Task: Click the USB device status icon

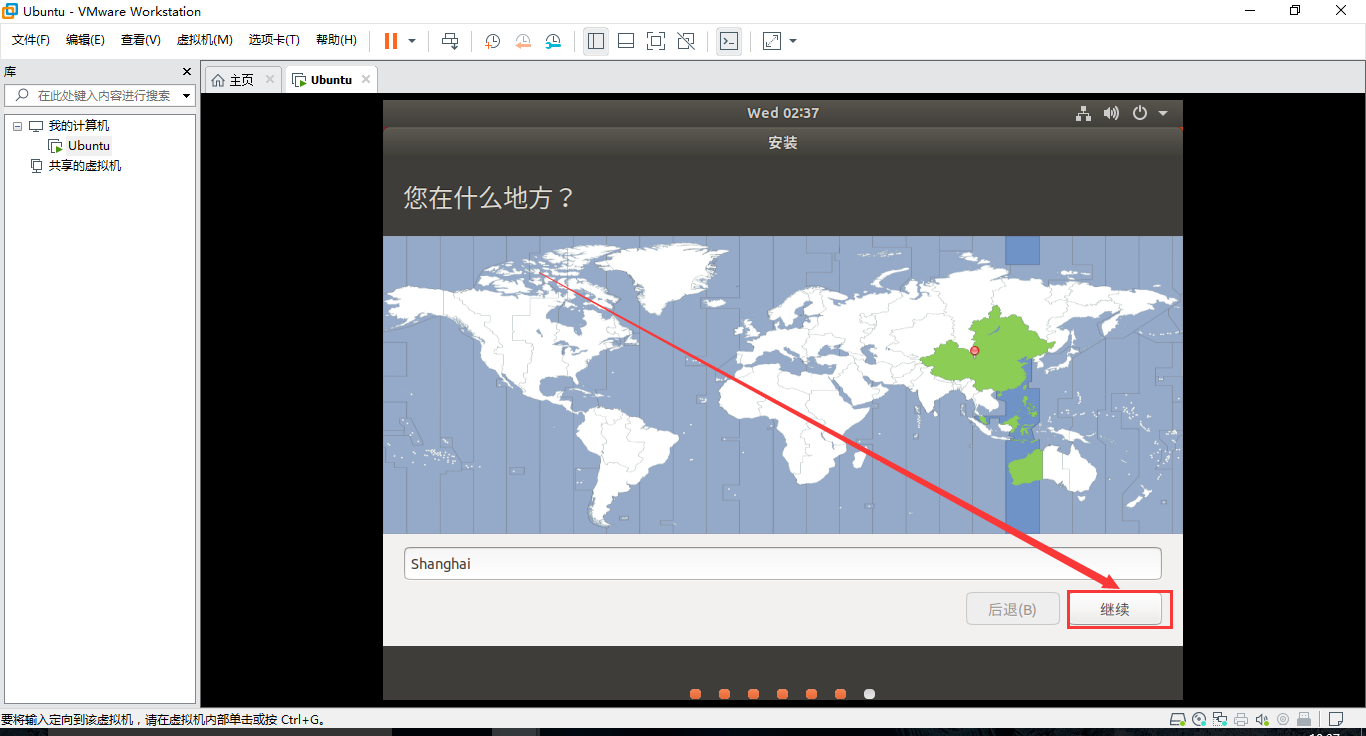Action: coord(1304,719)
